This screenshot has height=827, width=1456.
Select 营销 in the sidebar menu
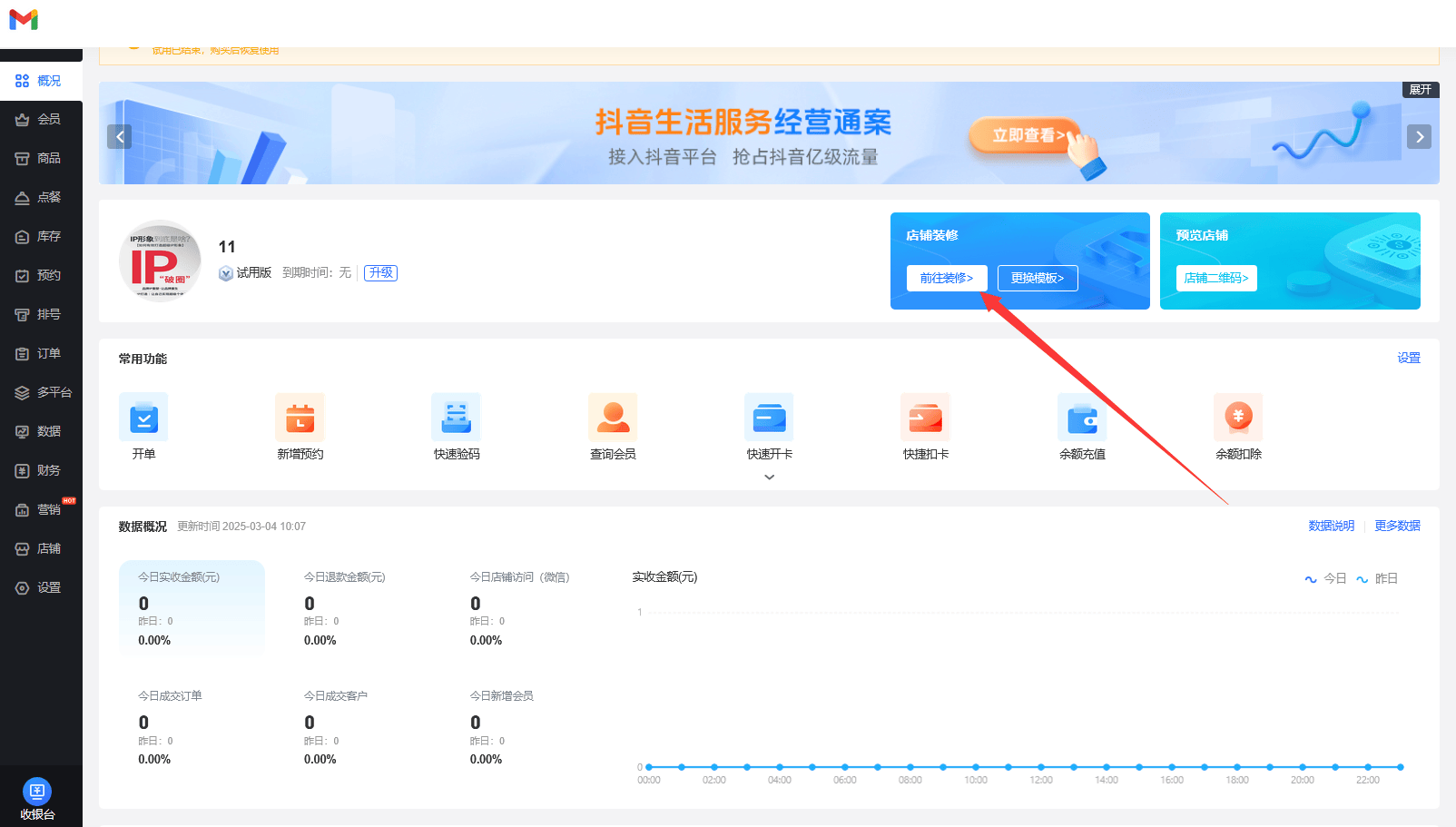(41, 509)
